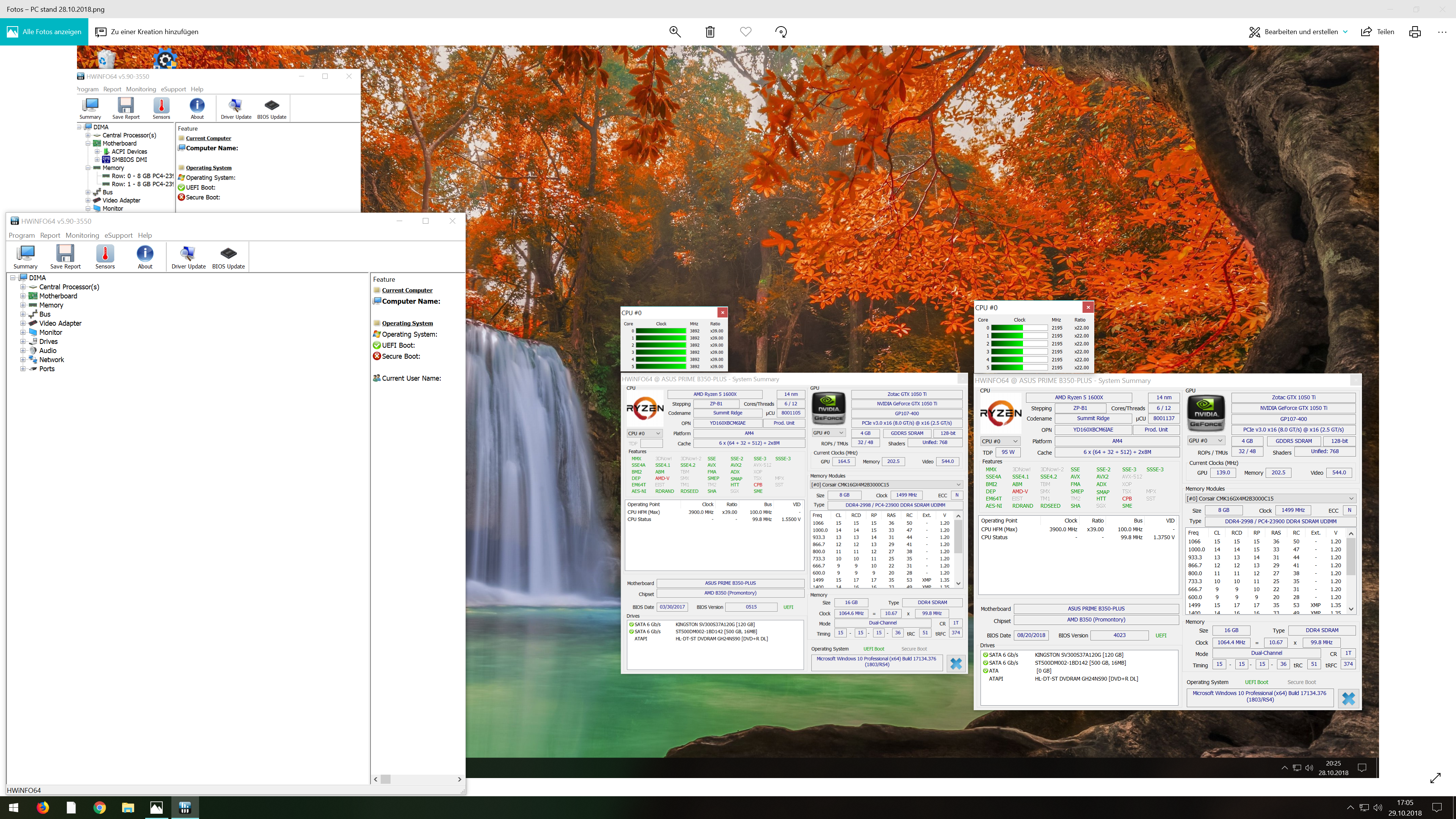This screenshot has width=1456, height=819.
Task: Expand the Motherboard tree node
Action: click(23, 296)
